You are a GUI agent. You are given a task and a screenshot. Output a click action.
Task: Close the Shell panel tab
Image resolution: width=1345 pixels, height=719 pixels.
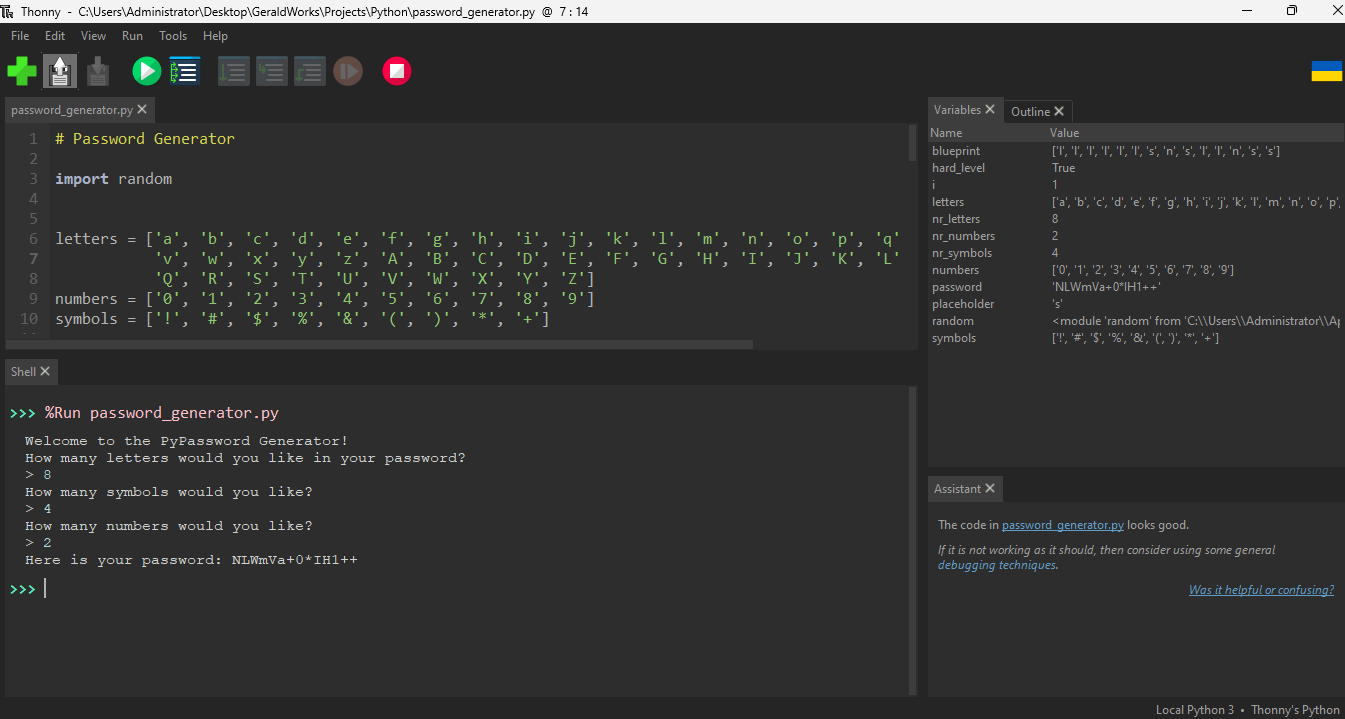coord(45,372)
